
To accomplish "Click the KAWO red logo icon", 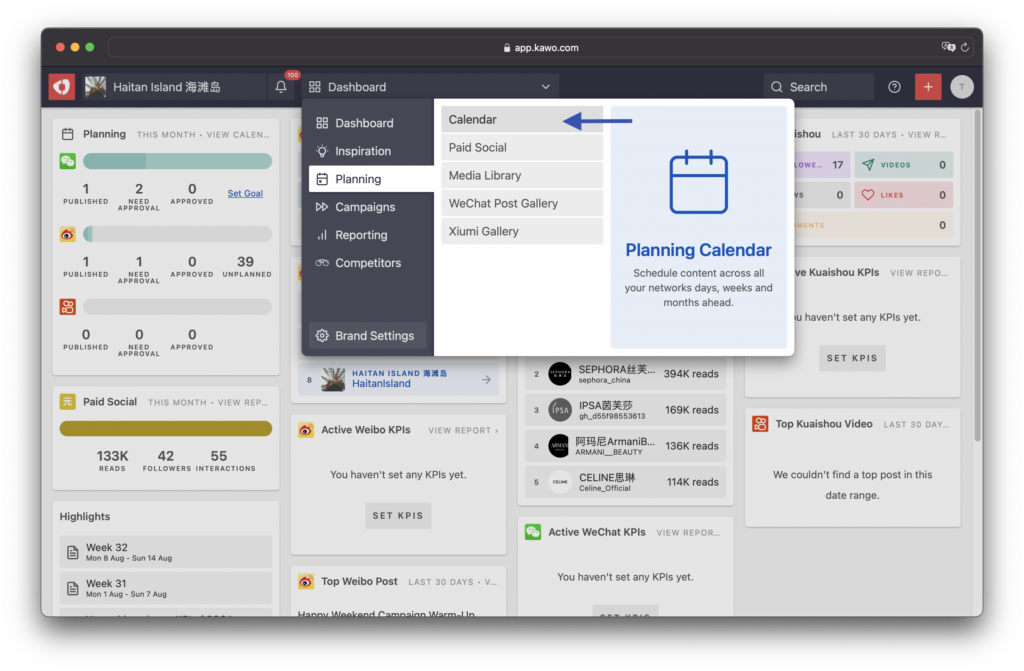I will click(62, 87).
